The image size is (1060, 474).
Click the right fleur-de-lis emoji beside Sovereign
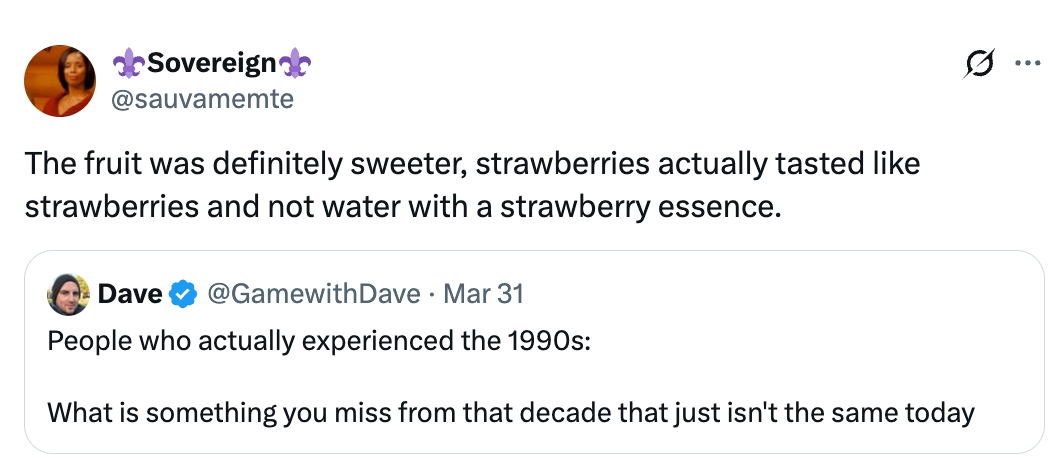point(295,64)
